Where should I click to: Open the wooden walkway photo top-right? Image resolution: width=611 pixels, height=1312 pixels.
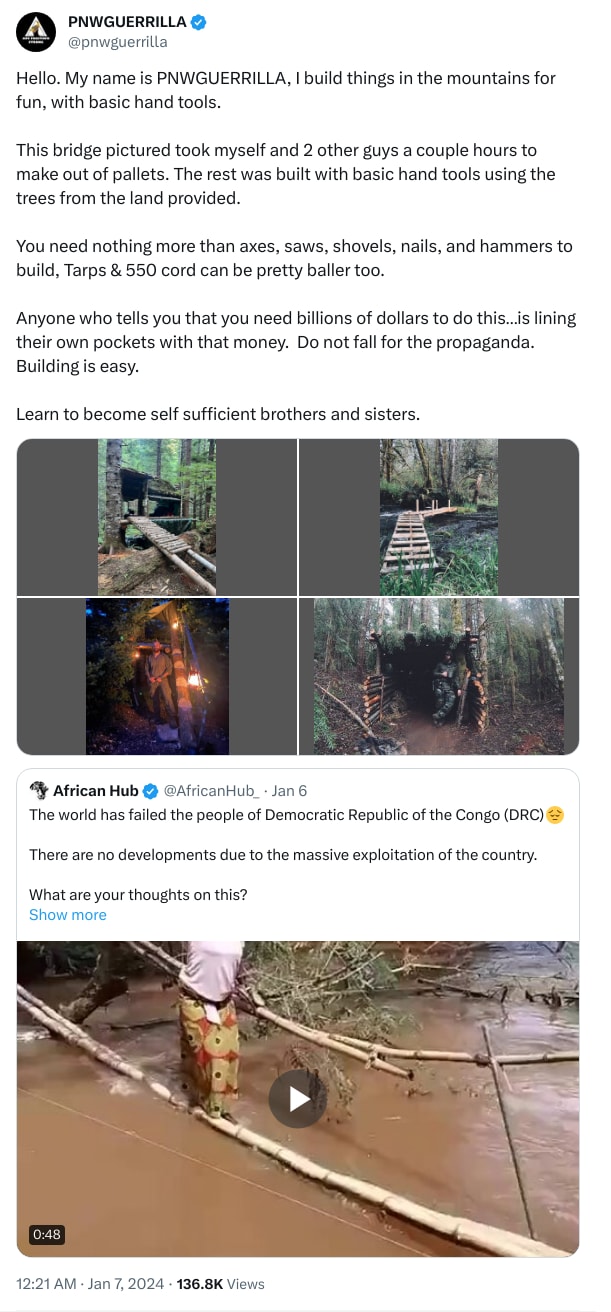[x=438, y=516]
